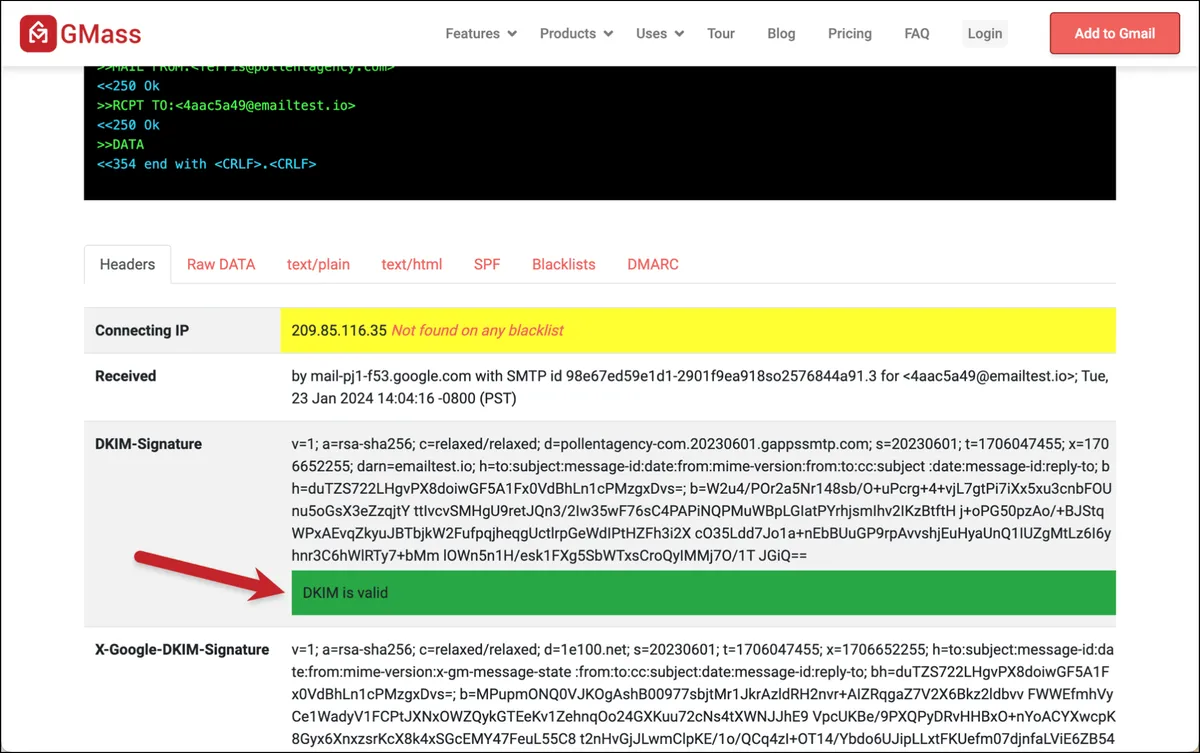The image size is (1200, 753).
Task: Click the Add to Gmail button
Action: 1115,33
